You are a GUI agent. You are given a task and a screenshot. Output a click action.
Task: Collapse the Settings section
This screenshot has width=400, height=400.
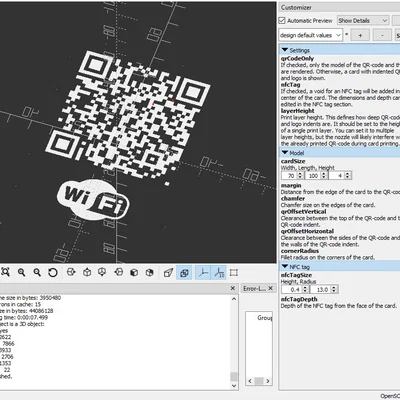[285, 50]
